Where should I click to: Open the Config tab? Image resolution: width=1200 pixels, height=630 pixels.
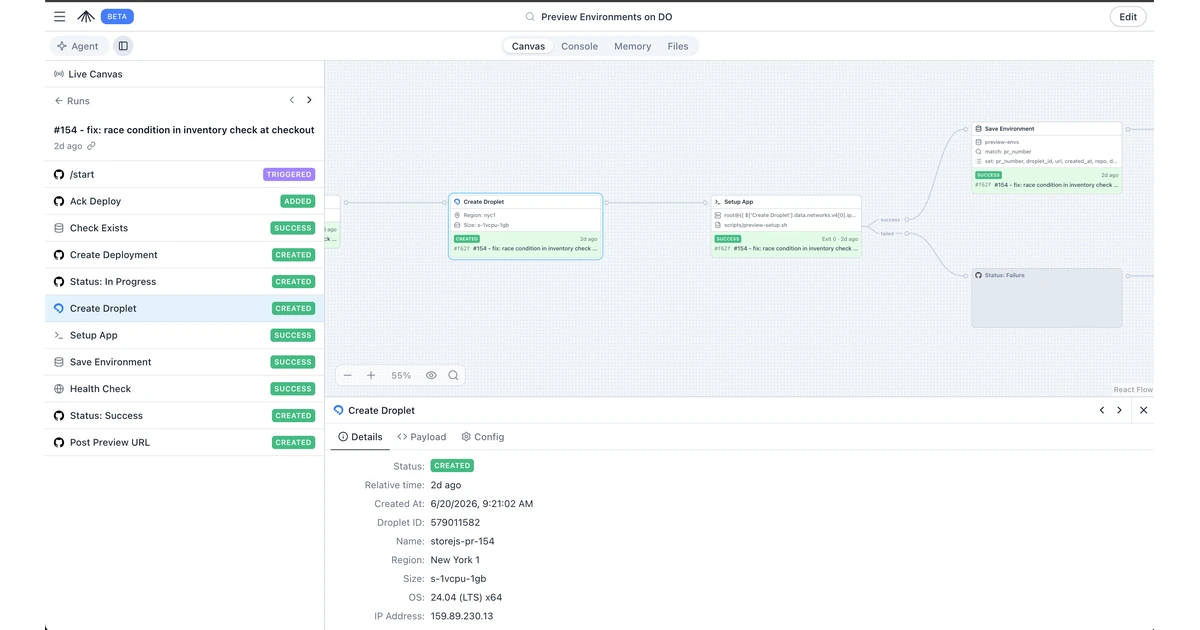[x=483, y=437]
